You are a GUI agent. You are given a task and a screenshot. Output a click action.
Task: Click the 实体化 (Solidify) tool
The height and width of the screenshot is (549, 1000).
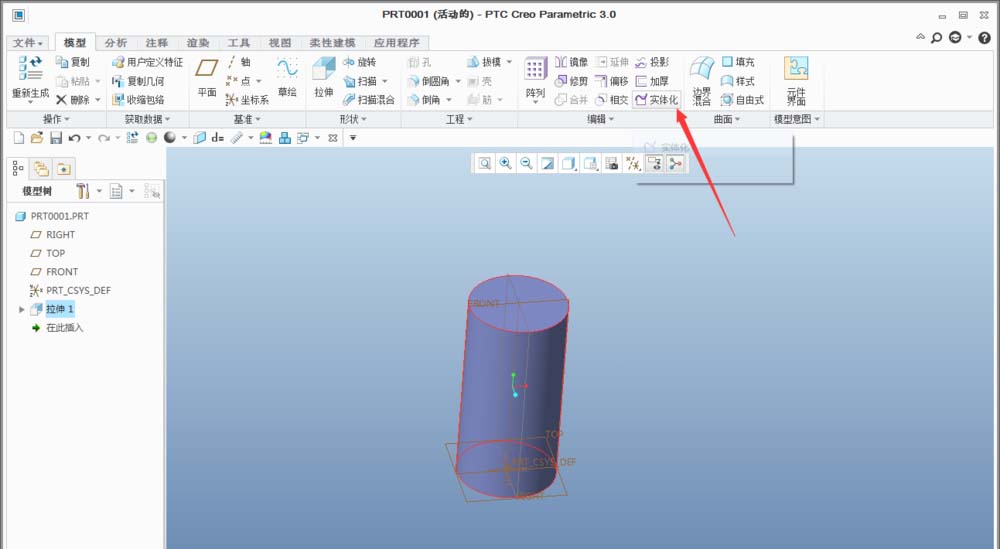(656, 99)
